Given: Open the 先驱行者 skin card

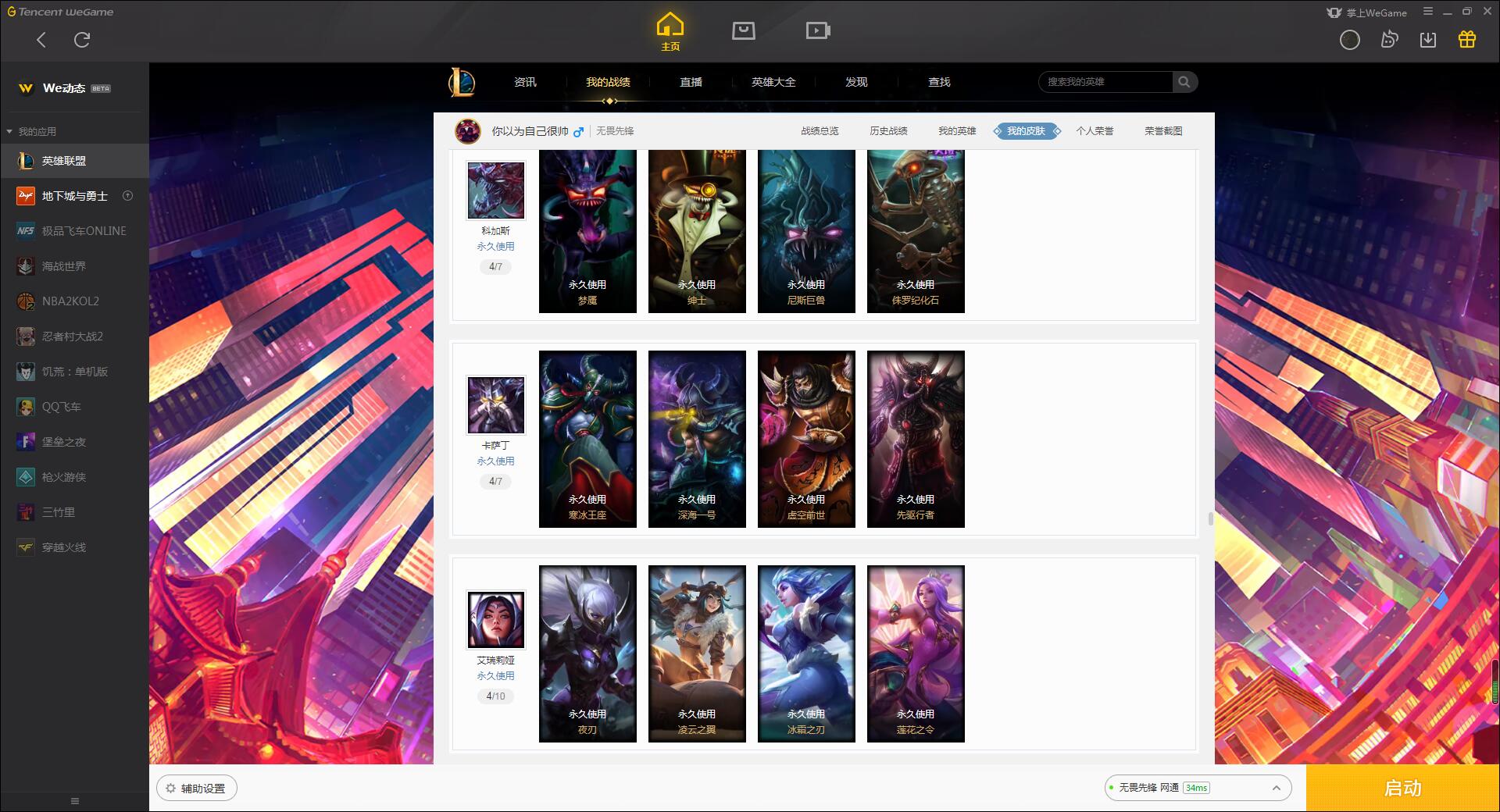Looking at the screenshot, I should pyautogui.click(x=916, y=439).
